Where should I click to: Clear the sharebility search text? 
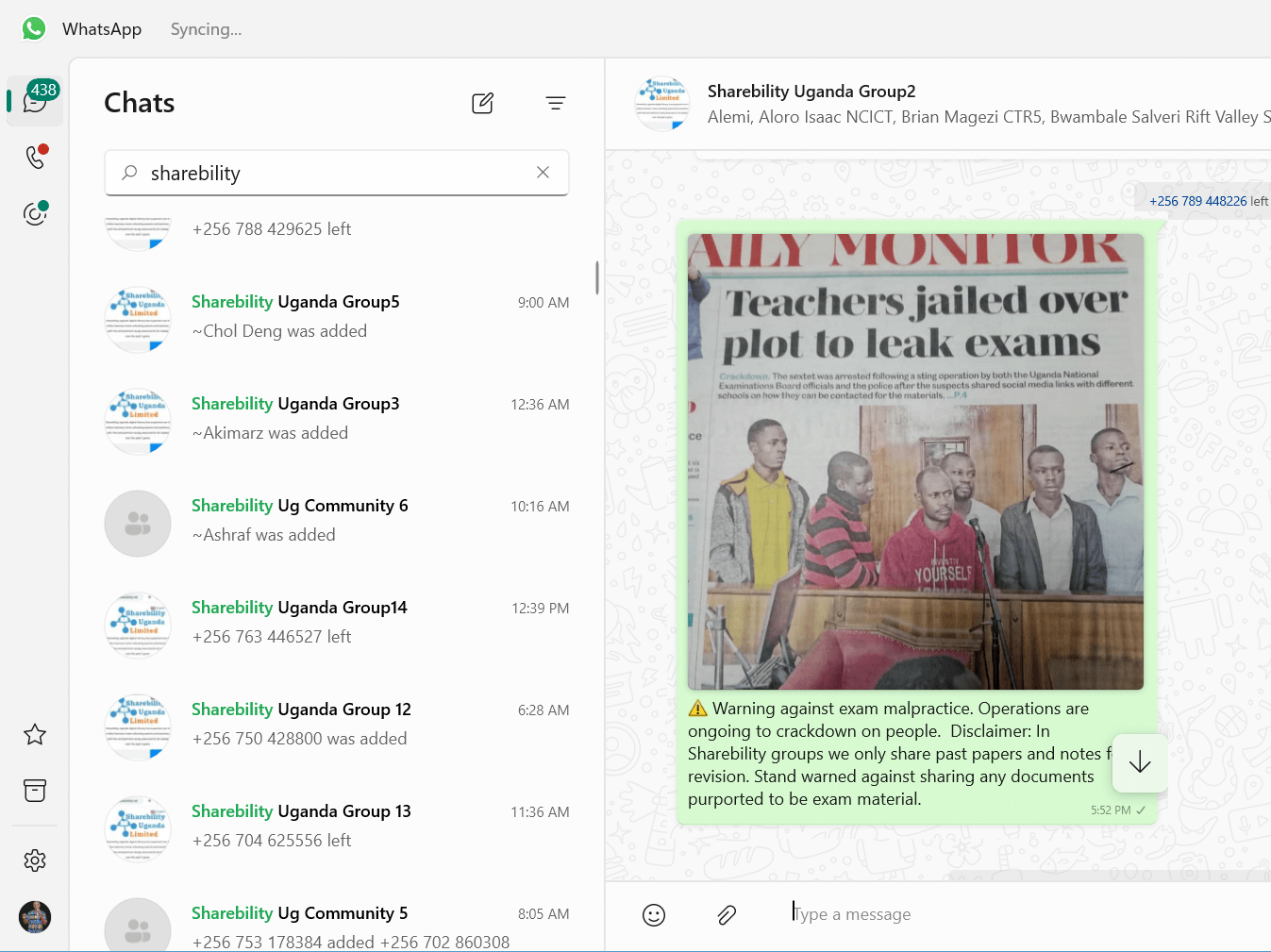(x=543, y=172)
